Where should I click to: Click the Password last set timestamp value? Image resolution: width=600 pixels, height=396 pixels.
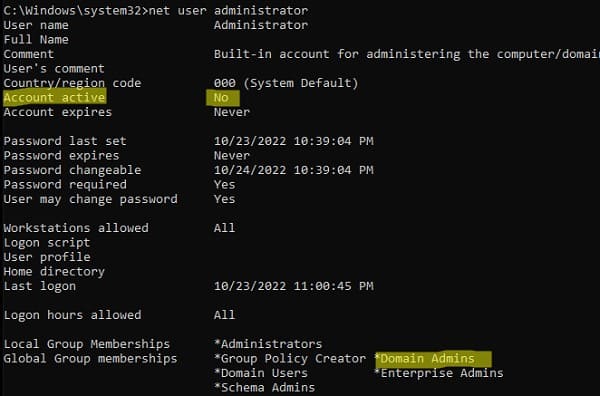pyautogui.click(x=293, y=141)
